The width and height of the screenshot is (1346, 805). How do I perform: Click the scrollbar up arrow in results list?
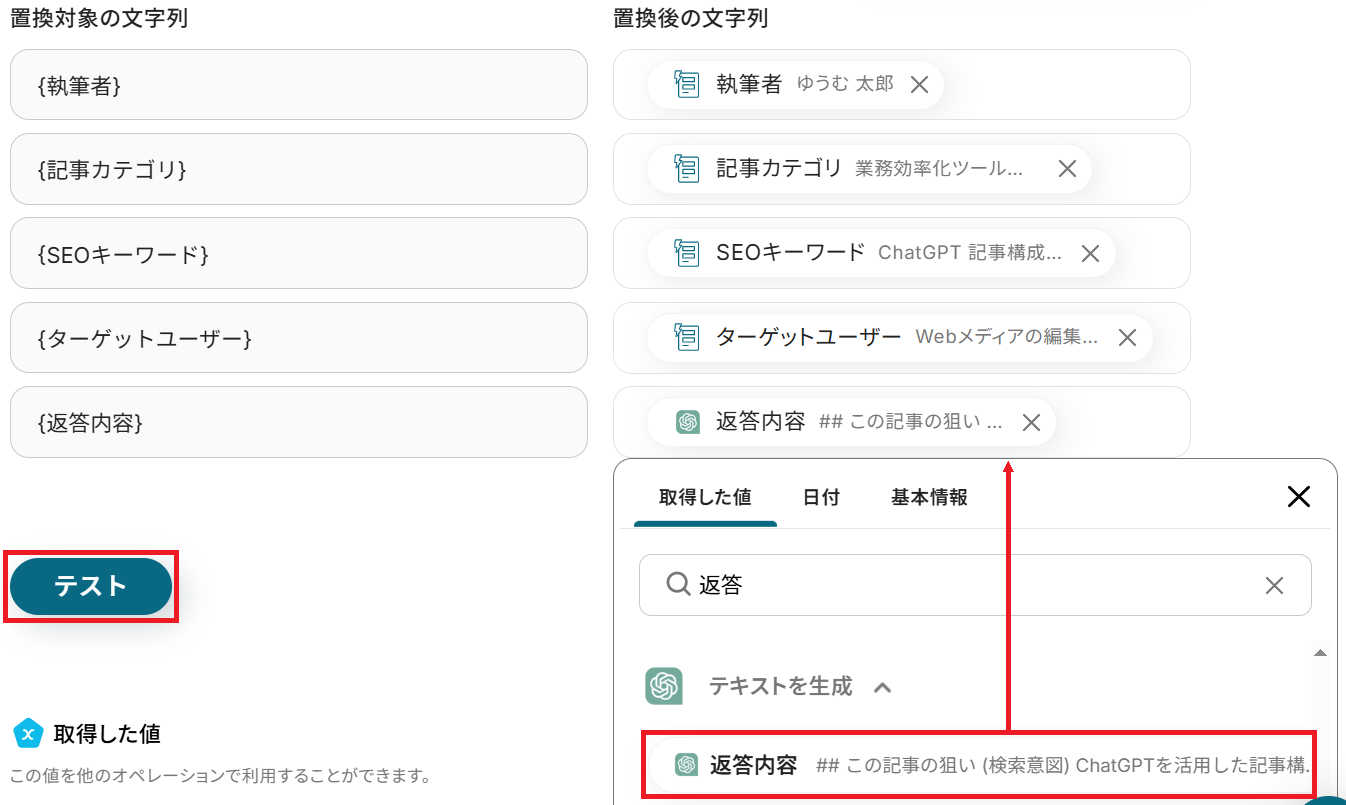tap(1320, 653)
